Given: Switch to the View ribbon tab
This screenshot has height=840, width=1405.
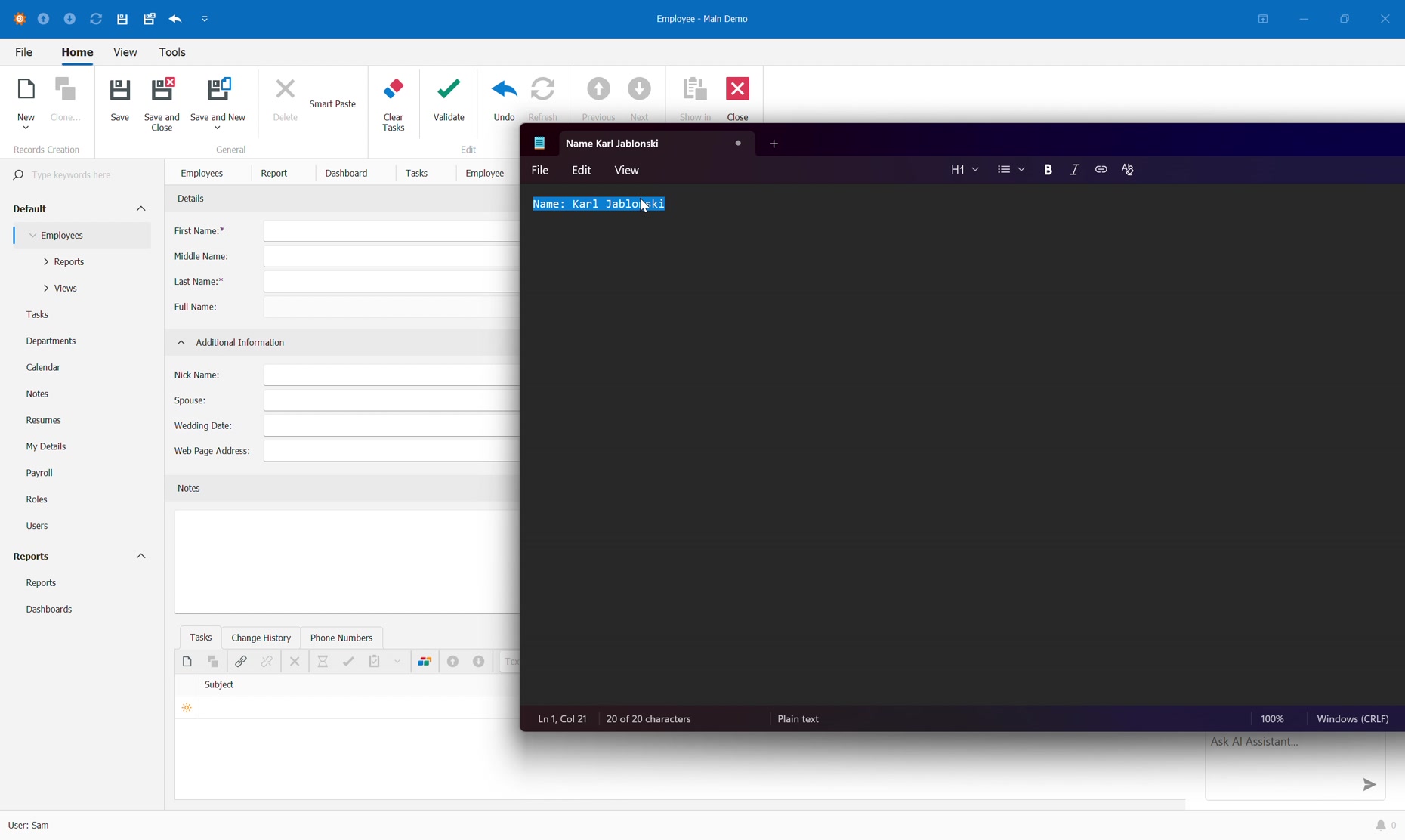Looking at the screenshot, I should point(125,53).
